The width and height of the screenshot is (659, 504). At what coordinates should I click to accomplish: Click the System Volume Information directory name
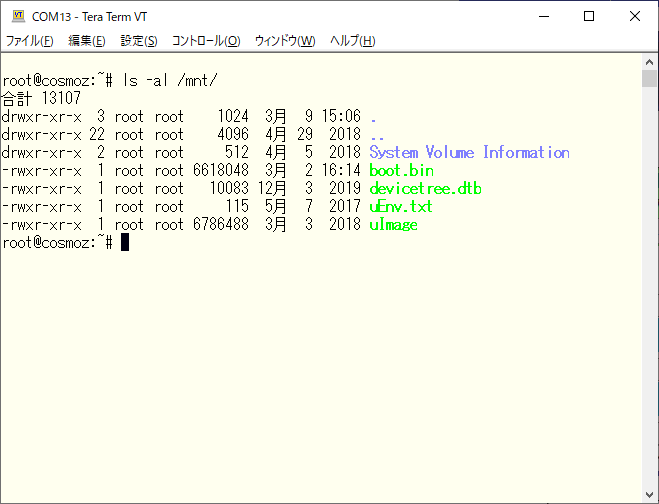tap(469, 152)
